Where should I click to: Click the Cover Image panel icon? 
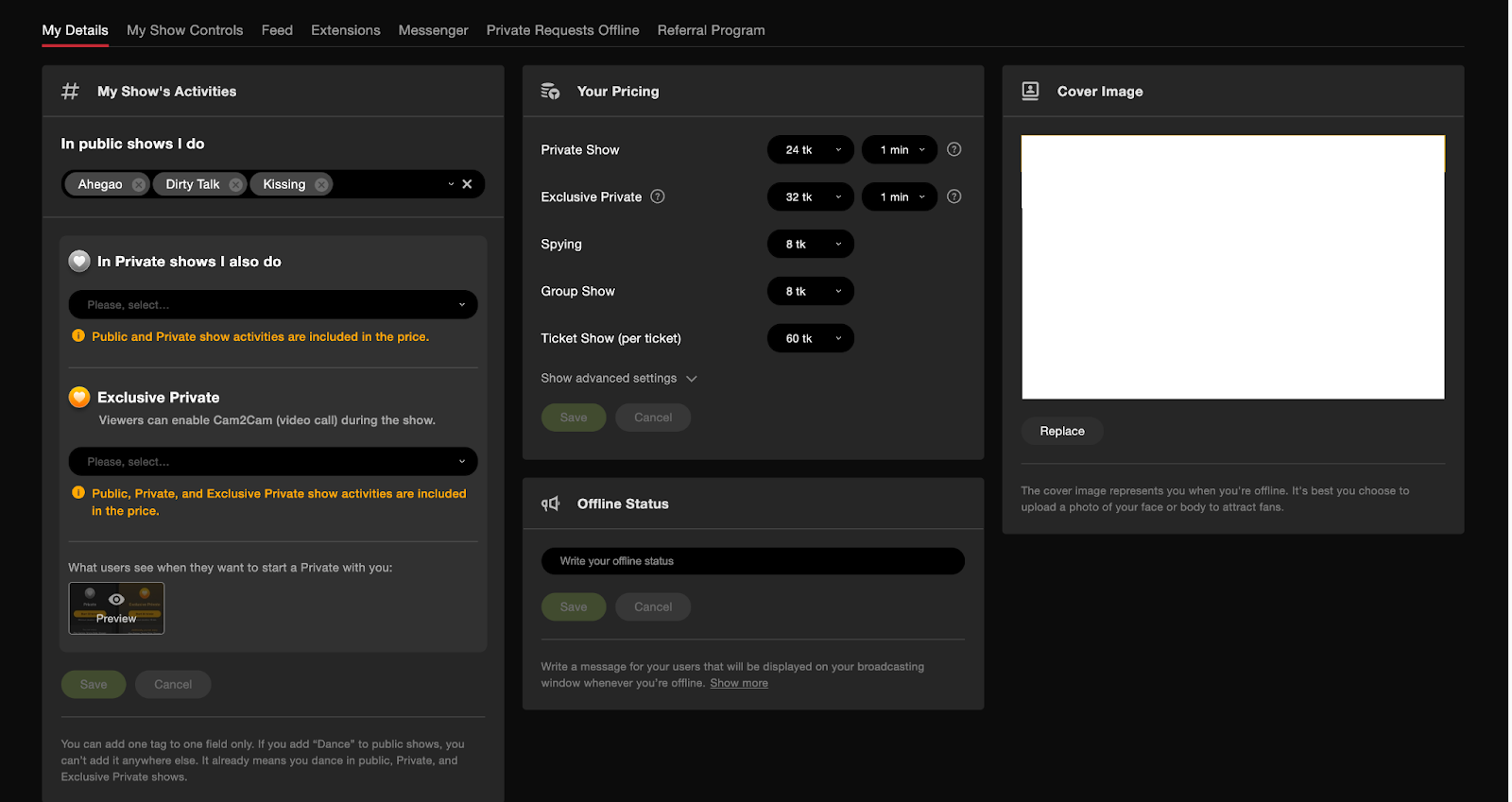[1030, 92]
